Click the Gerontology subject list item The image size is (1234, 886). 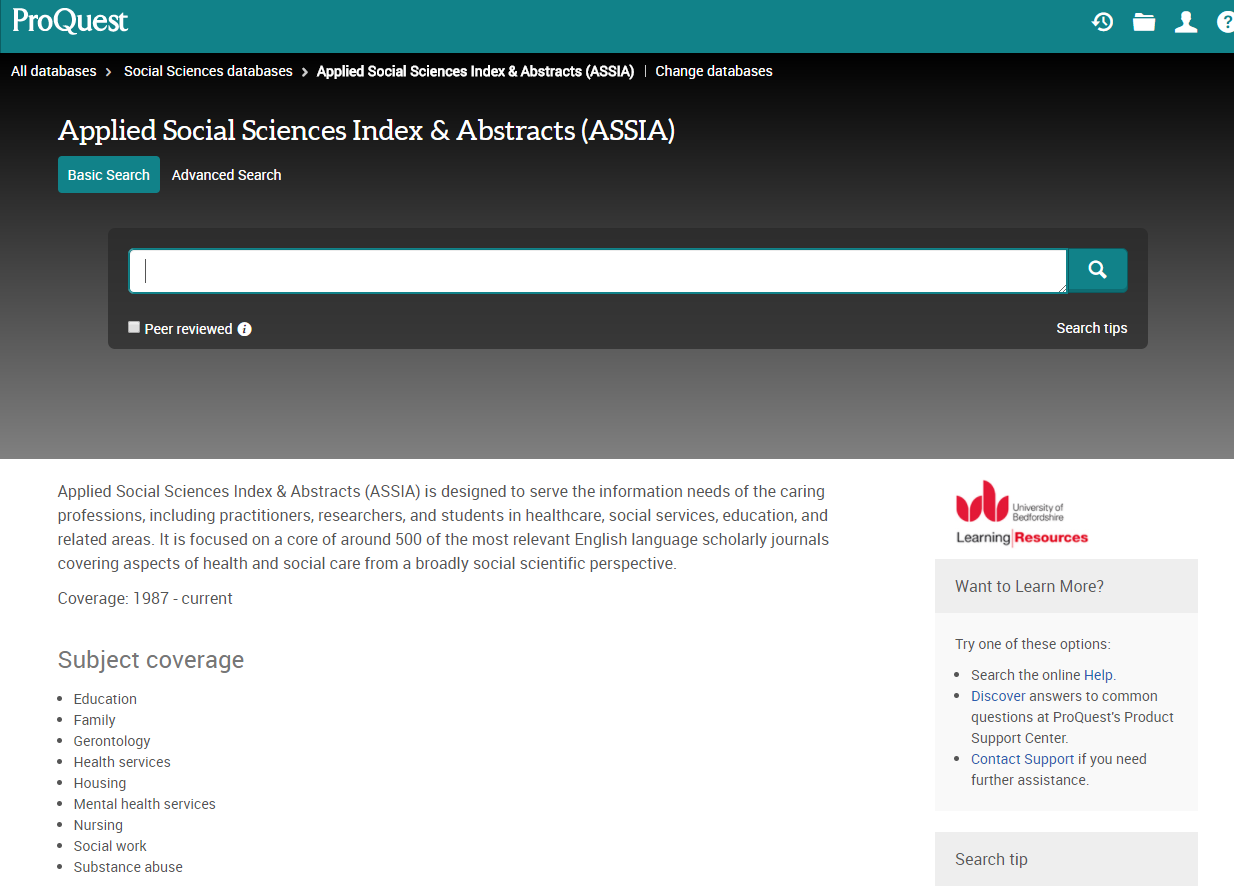click(x=112, y=741)
